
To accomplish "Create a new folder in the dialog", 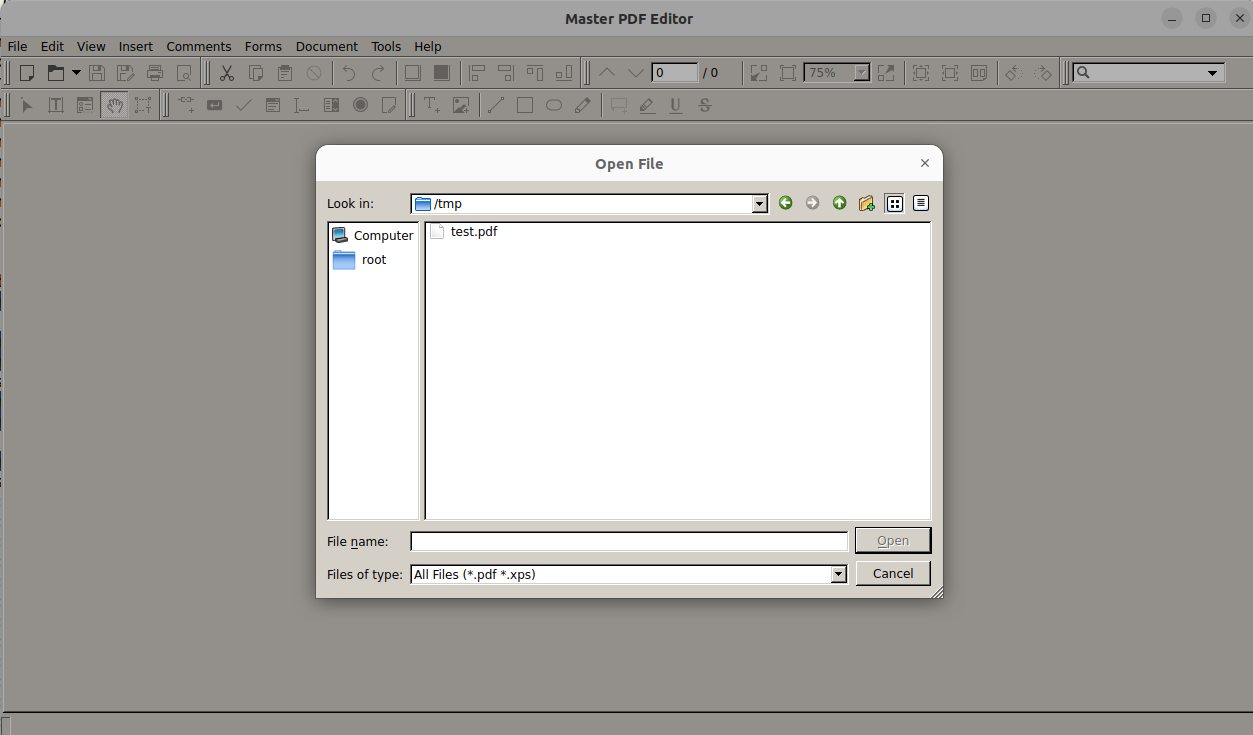I will coord(867,203).
